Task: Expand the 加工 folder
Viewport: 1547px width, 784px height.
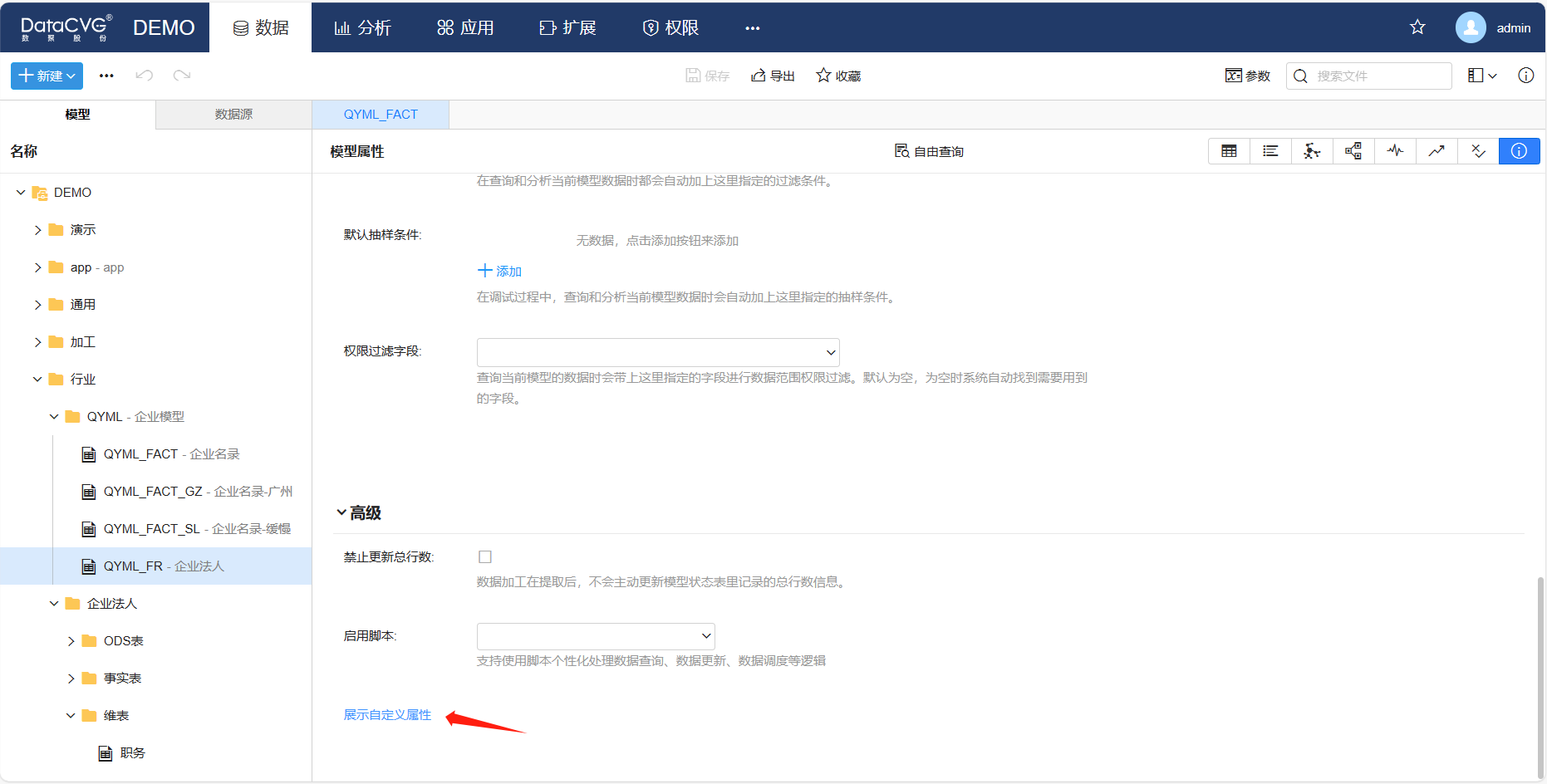Action: [37, 342]
